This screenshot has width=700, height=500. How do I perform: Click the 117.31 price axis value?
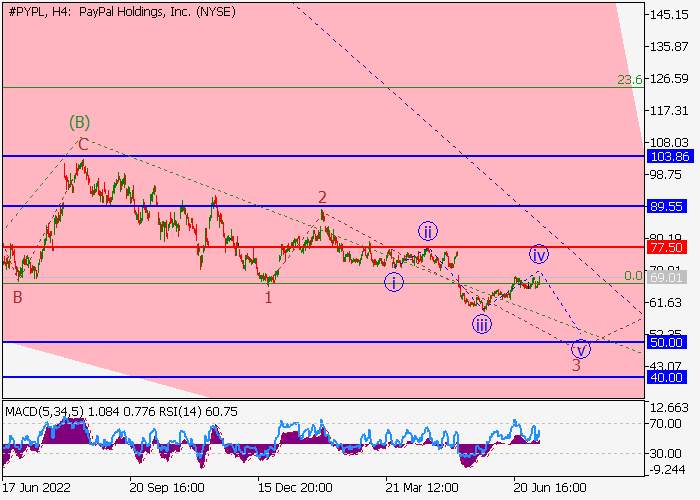669,110
